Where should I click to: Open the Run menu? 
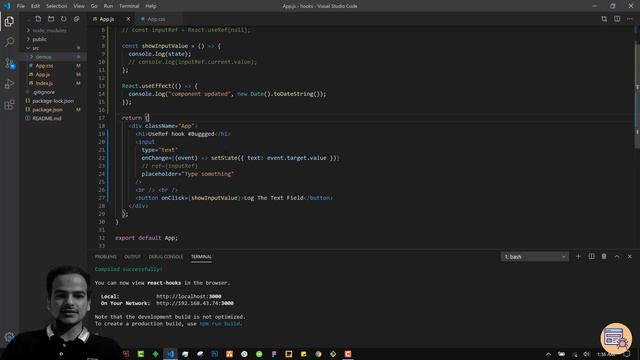pos(108,6)
